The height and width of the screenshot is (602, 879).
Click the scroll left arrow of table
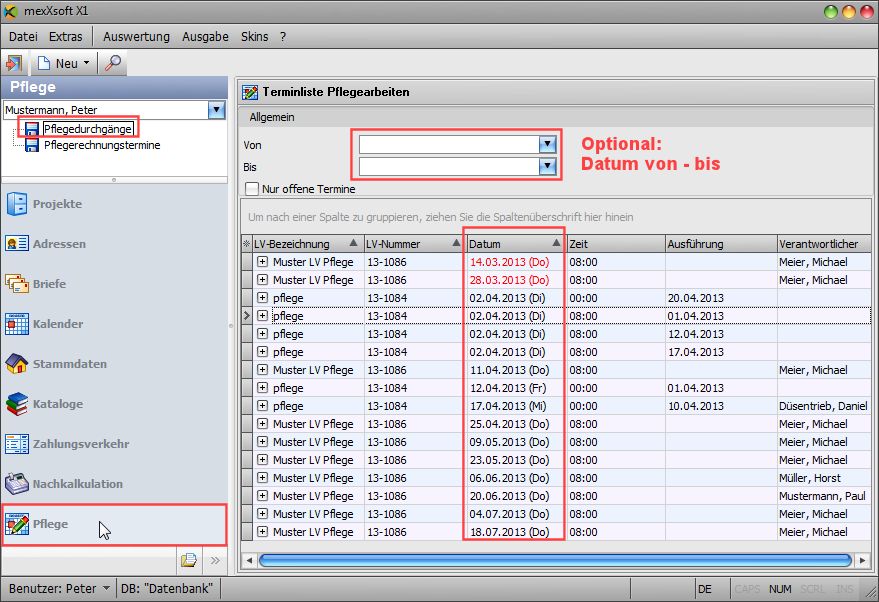249,560
